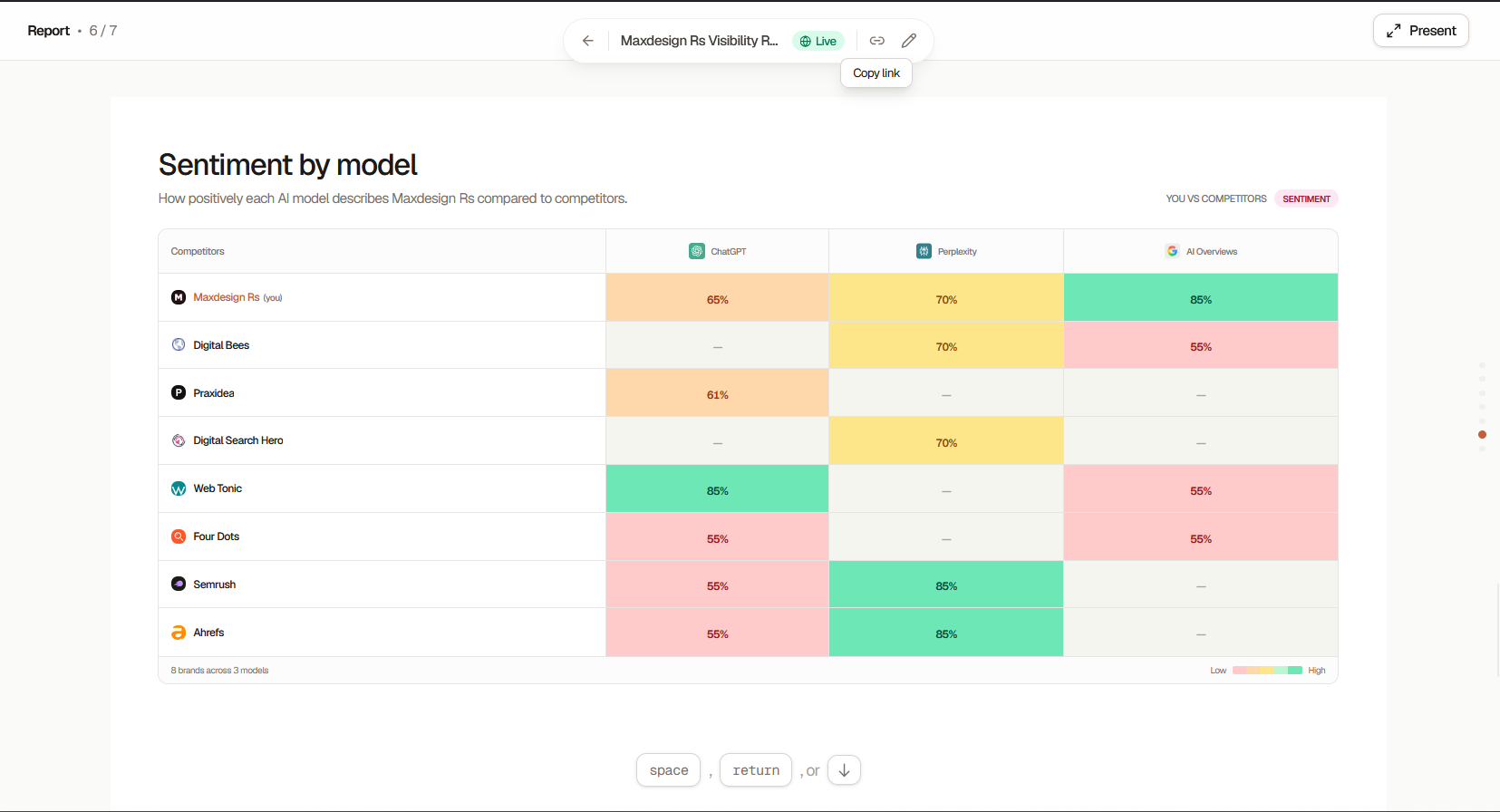
Task: Click the Google AI Overviews logo
Action: 1173,251
